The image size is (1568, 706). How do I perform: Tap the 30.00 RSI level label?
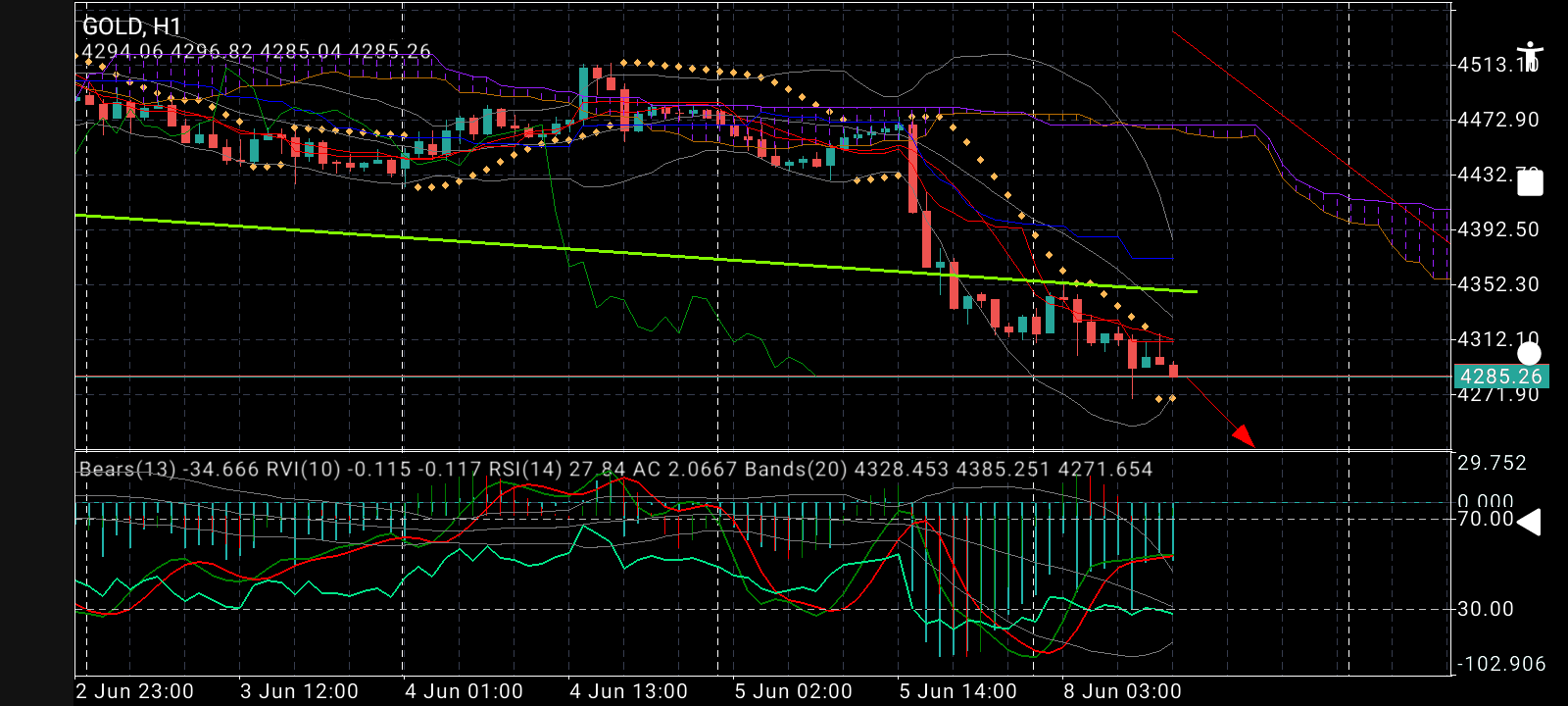(x=1486, y=609)
